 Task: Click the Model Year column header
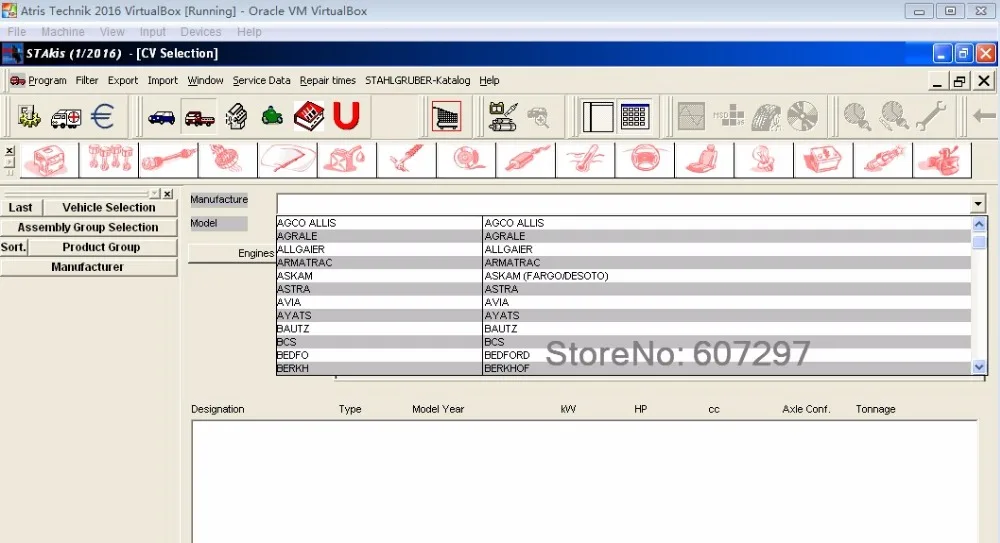(438, 409)
